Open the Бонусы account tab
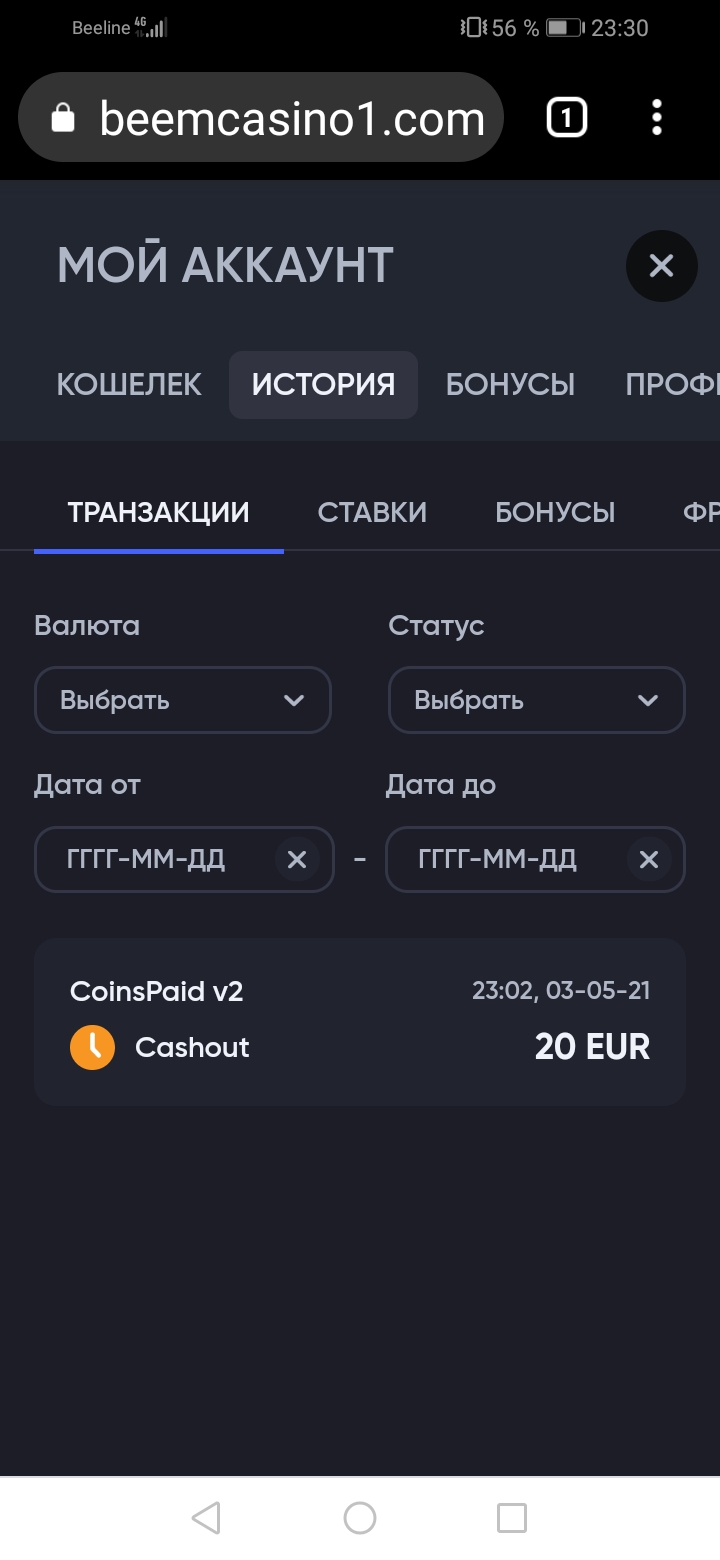This screenshot has height=1560, width=720. pos(510,384)
